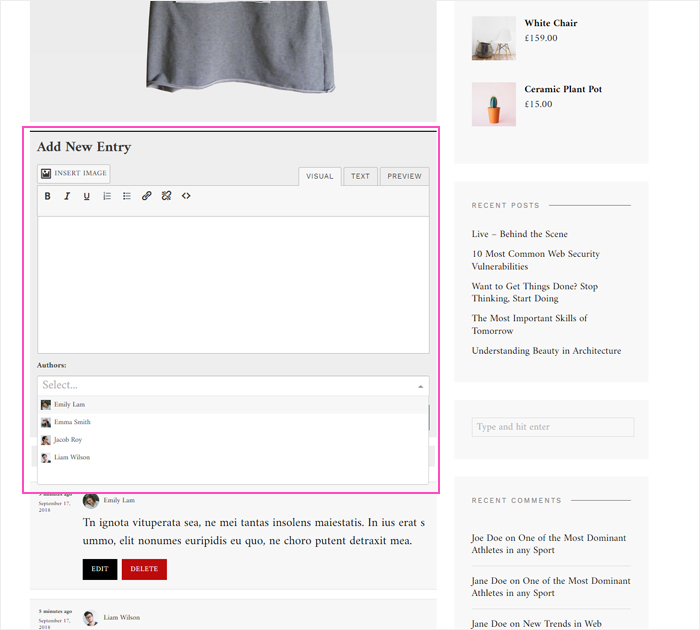The width and height of the screenshot is (700, 630).
Task: Choose Liam Wilson from authors list
Action: click(233, 458)
